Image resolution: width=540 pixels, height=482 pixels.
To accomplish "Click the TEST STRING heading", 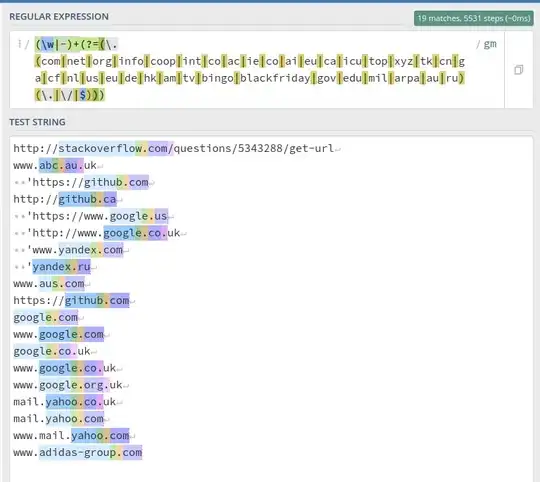I will click(37, 122).
